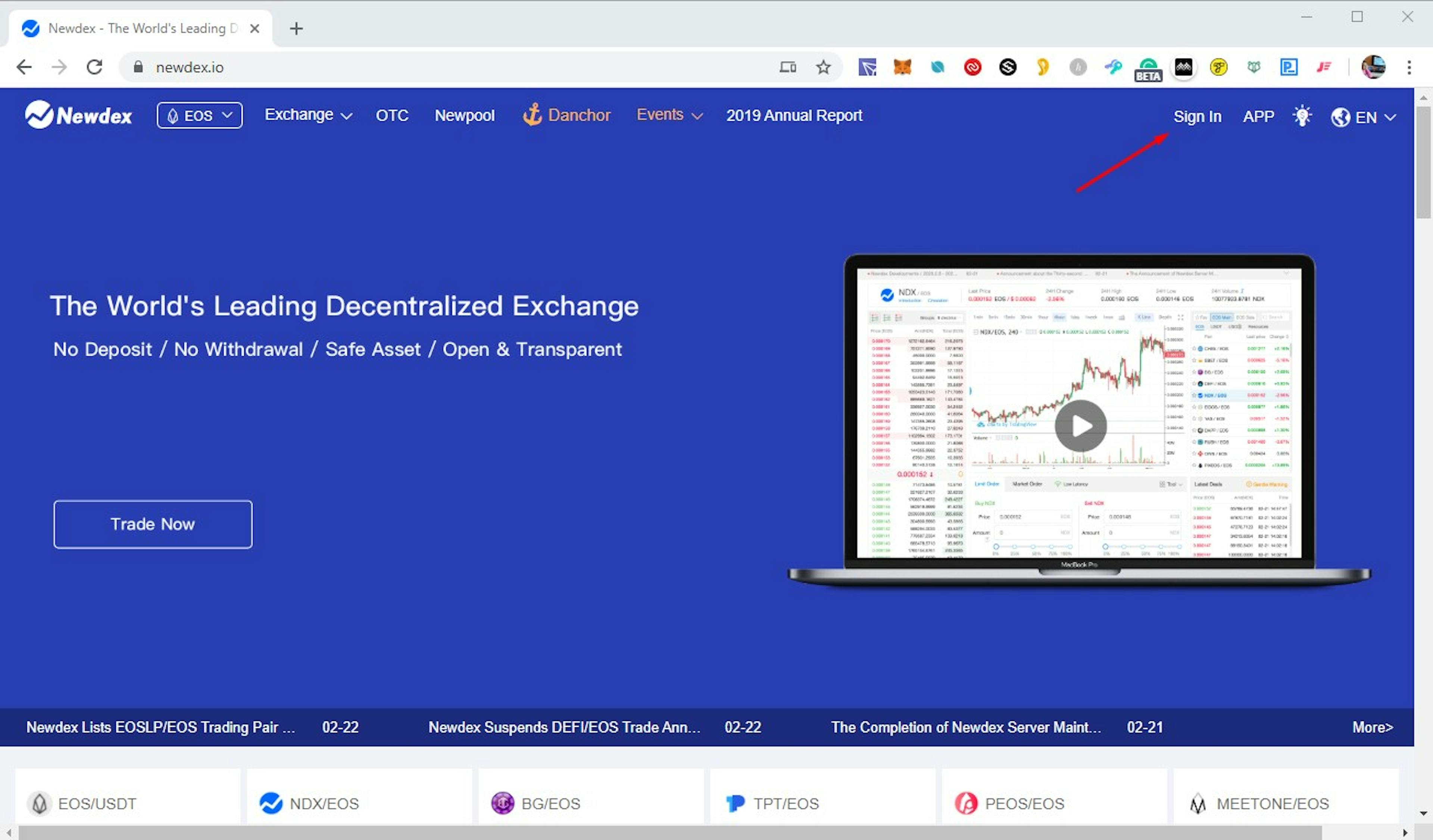The image size is (1433, 840).
Task: Open the green owl-shield extension icon
Action: 1253,67
